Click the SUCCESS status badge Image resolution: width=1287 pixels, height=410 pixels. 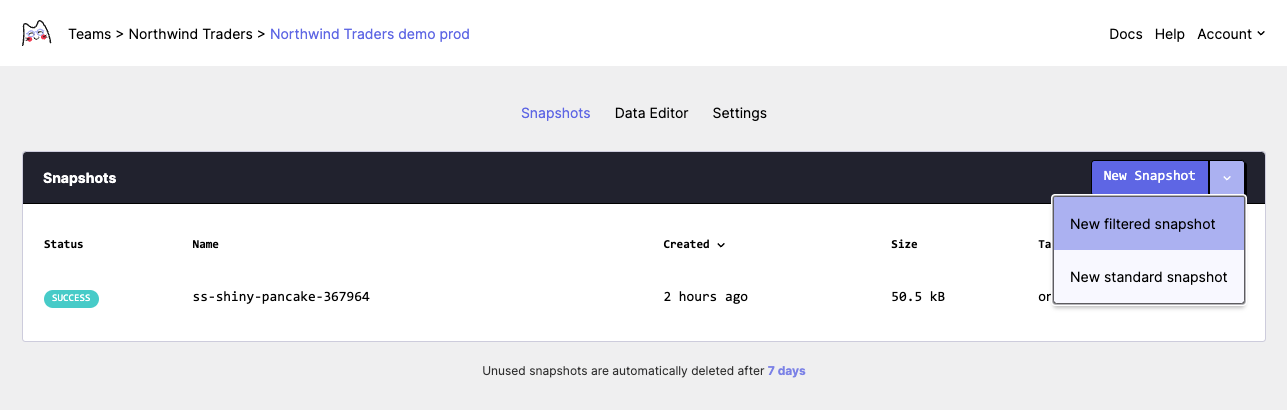tap(71, 298)
